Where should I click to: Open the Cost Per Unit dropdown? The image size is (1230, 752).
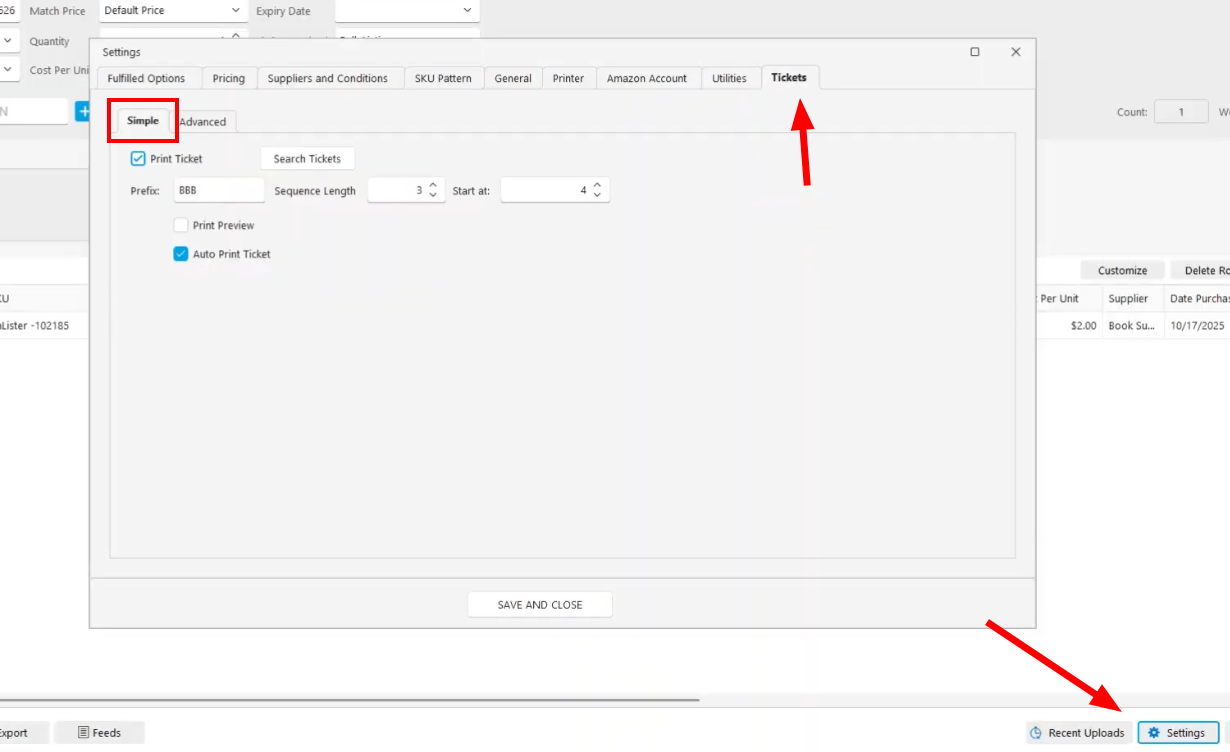[x=7, y=71]
